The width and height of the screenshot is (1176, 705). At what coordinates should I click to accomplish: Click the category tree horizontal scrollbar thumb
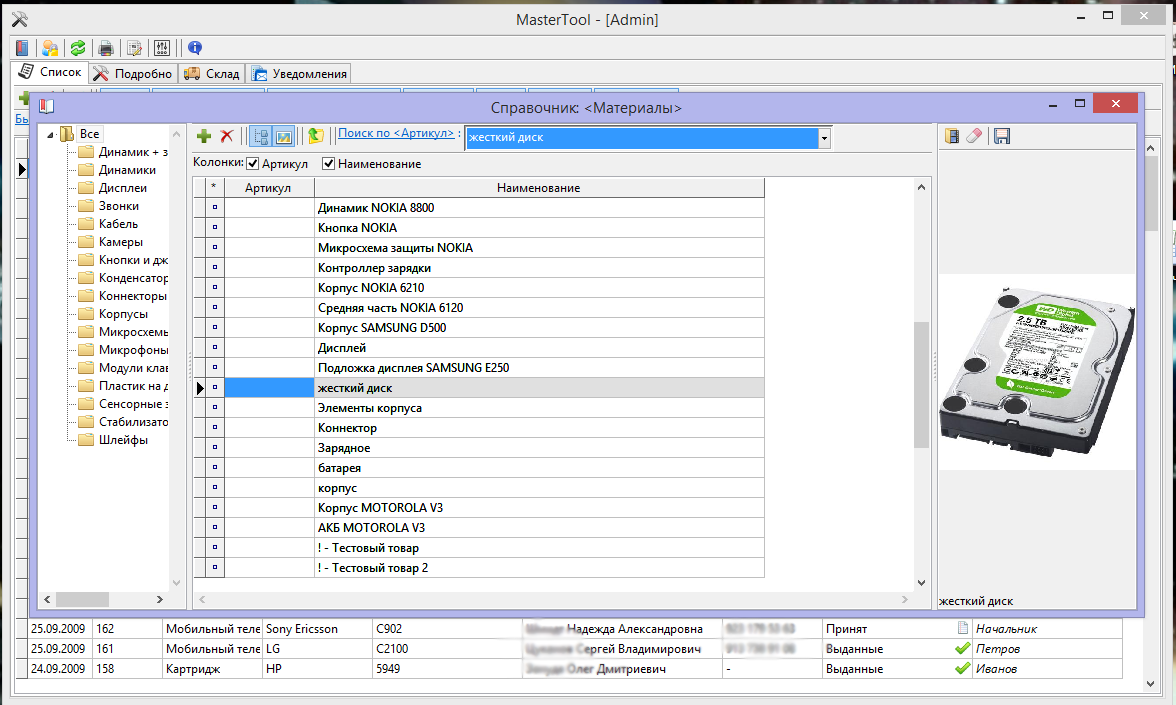[x=82, y=599]
